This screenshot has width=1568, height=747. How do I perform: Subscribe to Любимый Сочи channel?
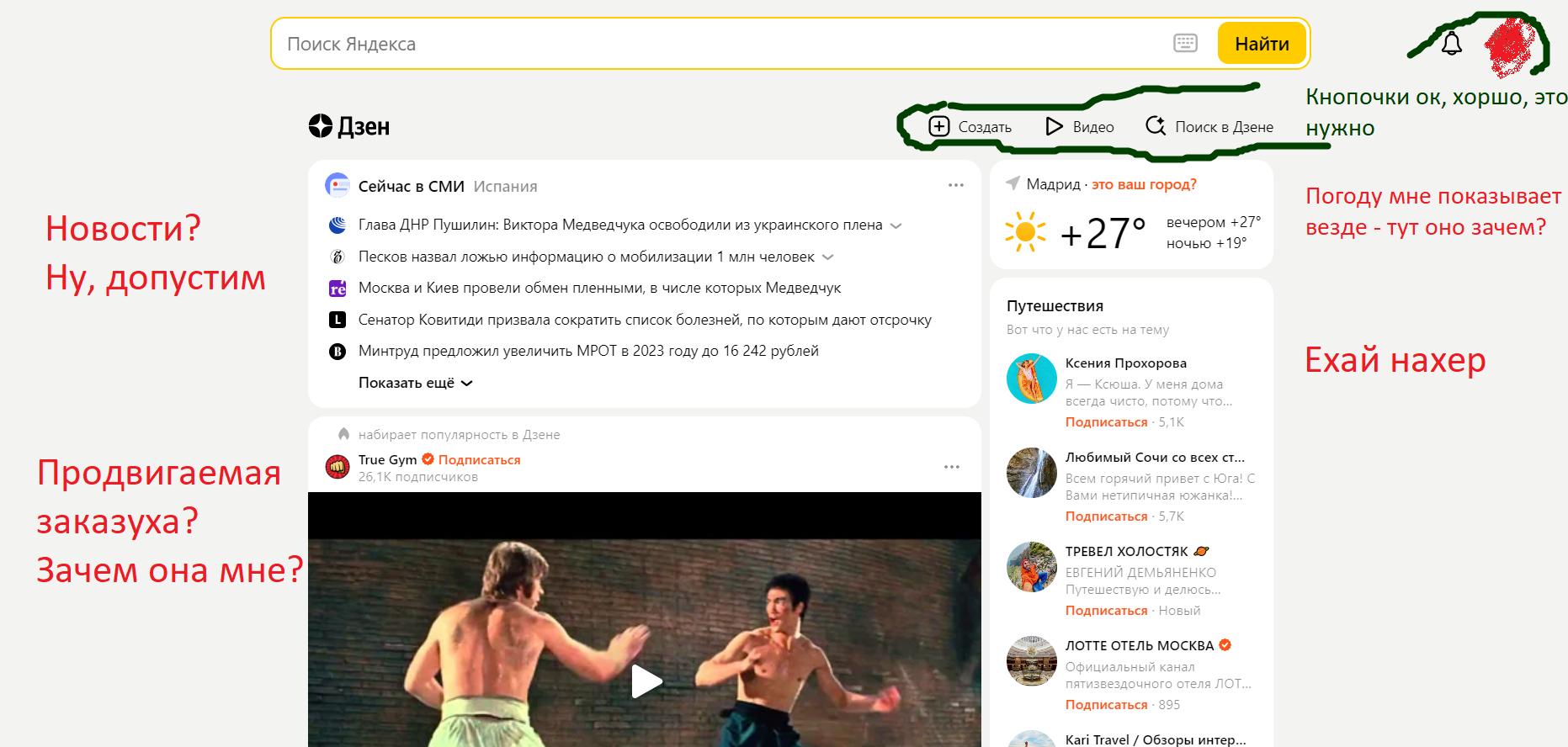coord(1107,517)
